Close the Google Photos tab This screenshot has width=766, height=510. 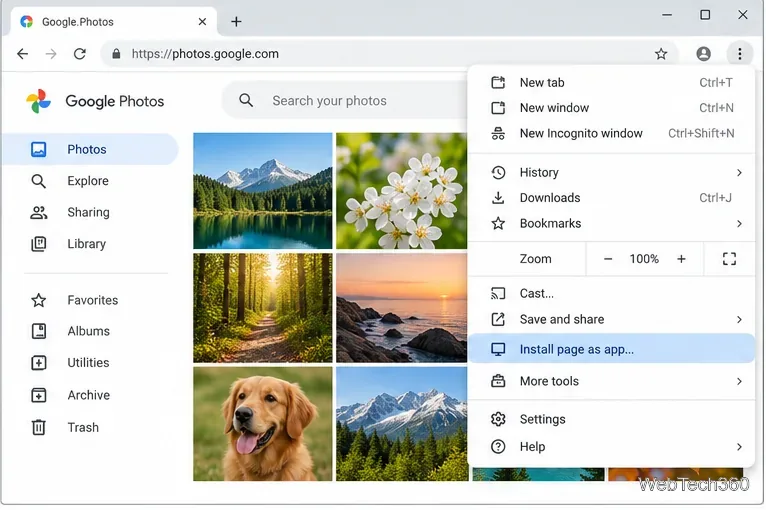[202, 21]
